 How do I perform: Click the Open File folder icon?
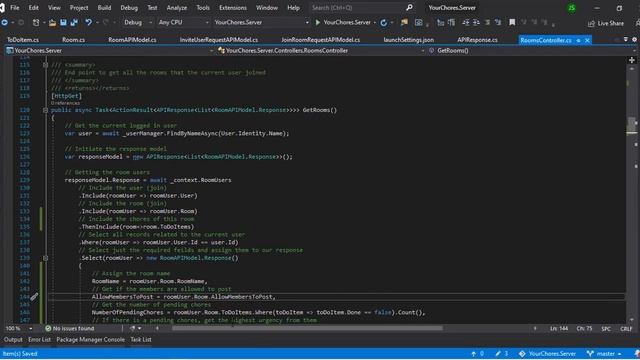52,22
